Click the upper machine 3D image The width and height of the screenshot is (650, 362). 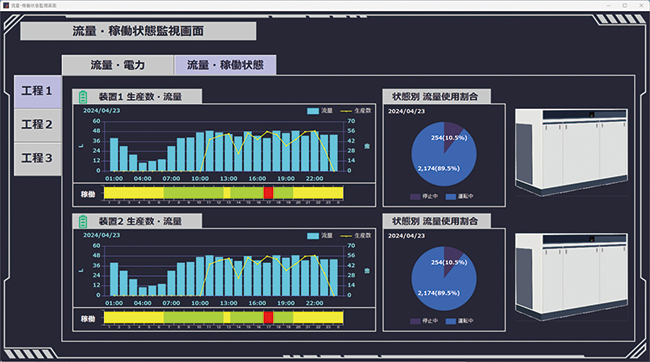click(571, 152)
